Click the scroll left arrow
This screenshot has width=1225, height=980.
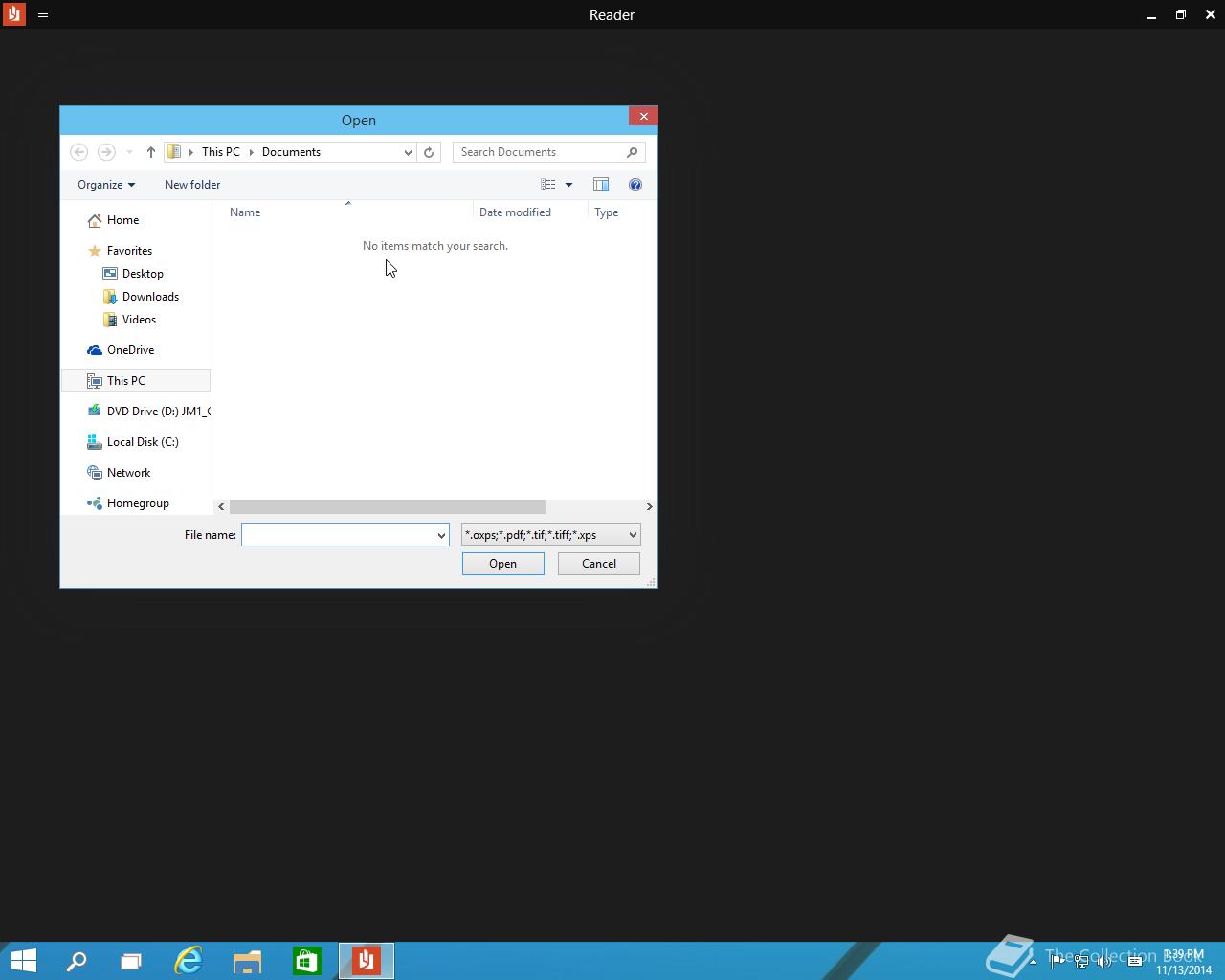tap(221, 506)
